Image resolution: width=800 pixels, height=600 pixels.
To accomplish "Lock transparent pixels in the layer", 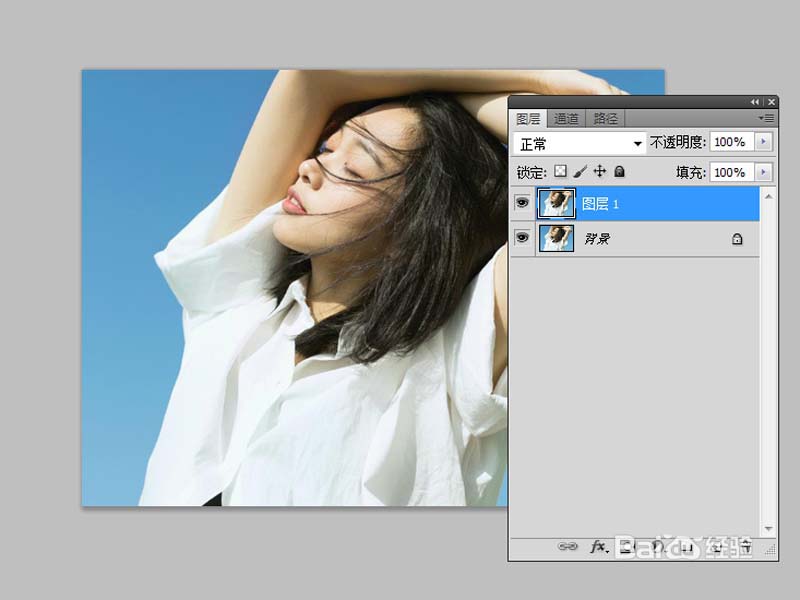I will pyautogui.click(x=561, y=172).
